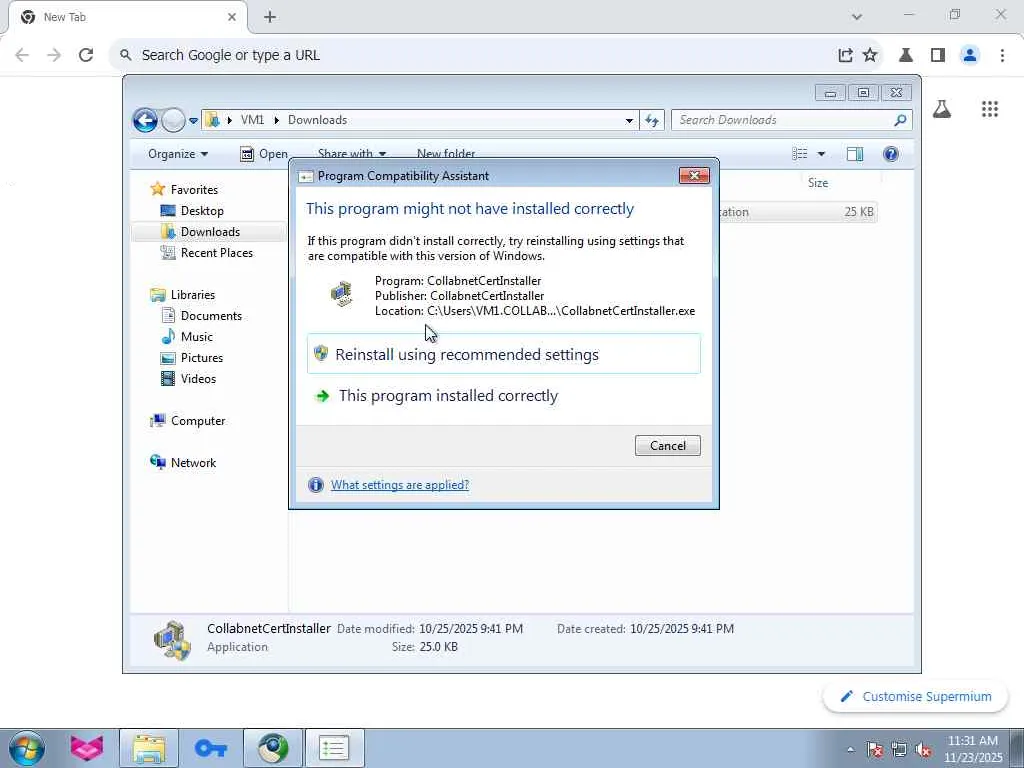This screenshot has width=1024, height=768.
Task: Switch to Supermium in the taskbar
Action: pyautogui.click(x=273, y=748)
